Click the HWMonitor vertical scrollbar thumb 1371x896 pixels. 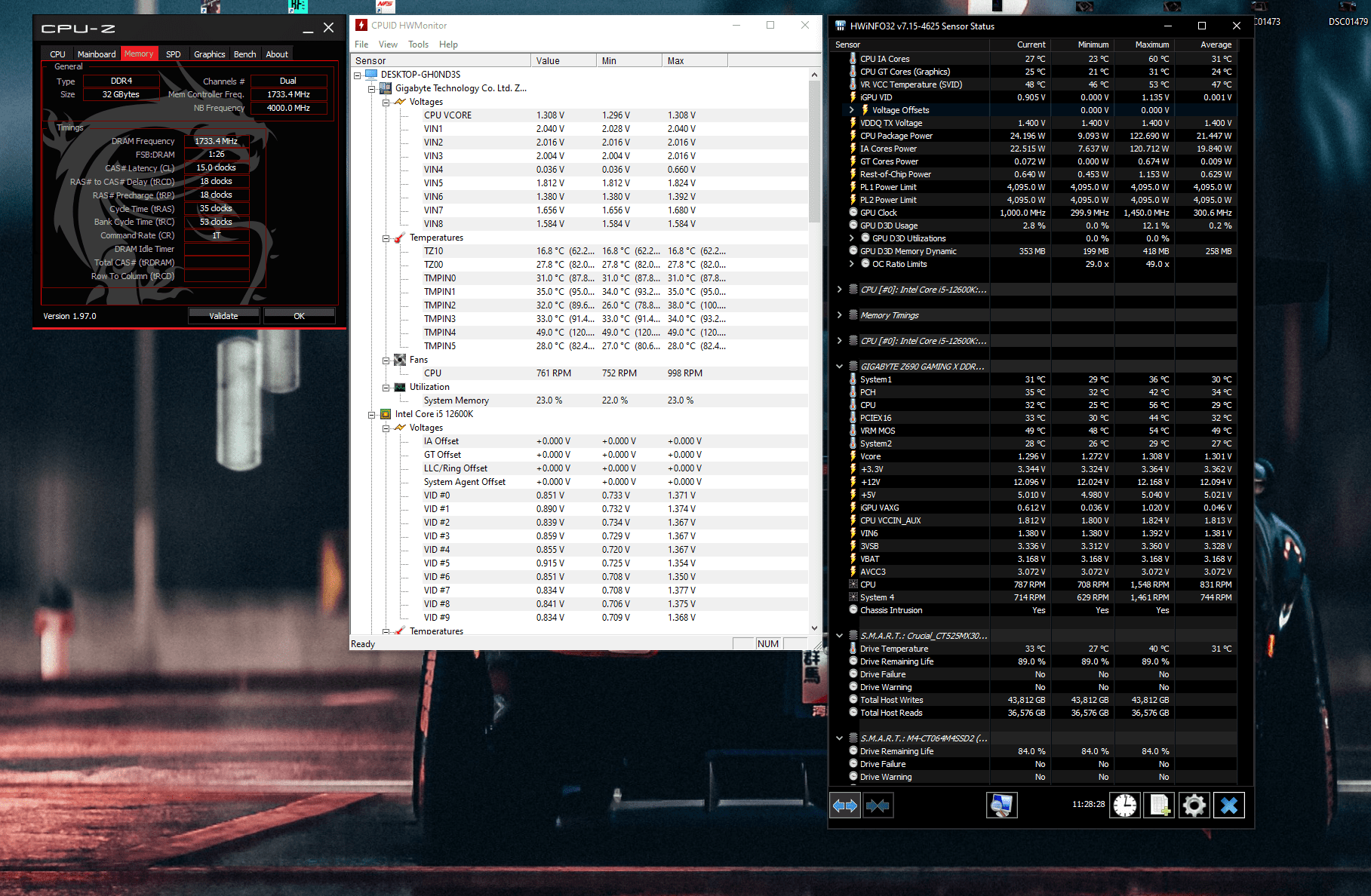[x=814, y=151]
